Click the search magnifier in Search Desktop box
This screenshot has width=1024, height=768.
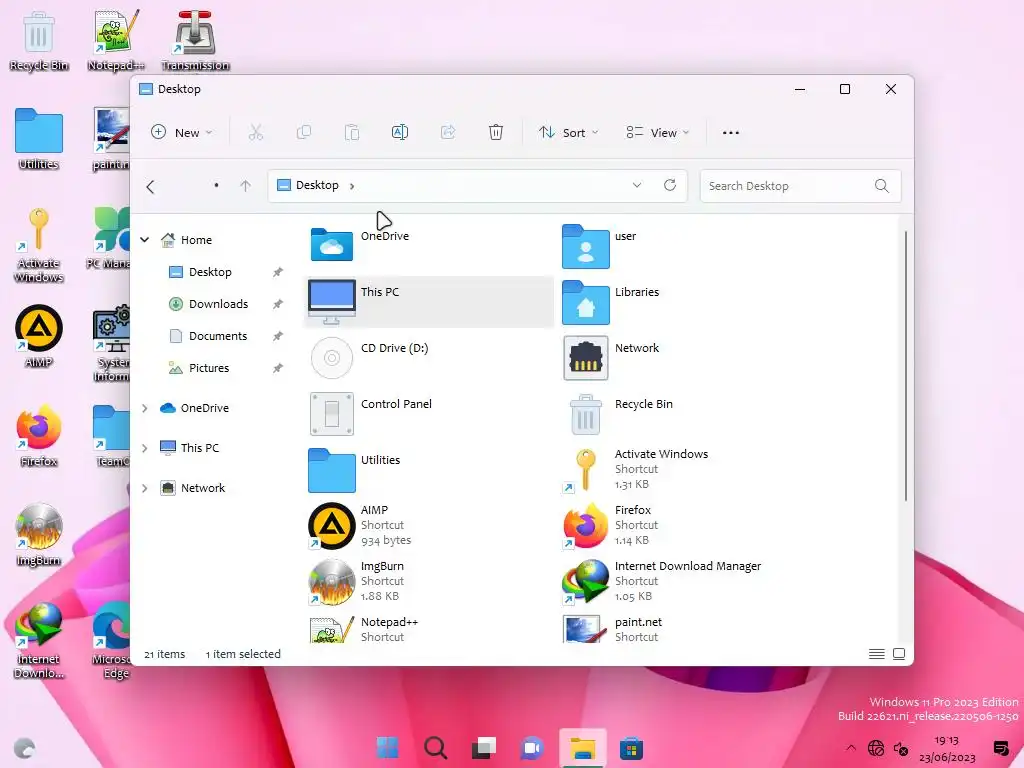pos(882,186)
